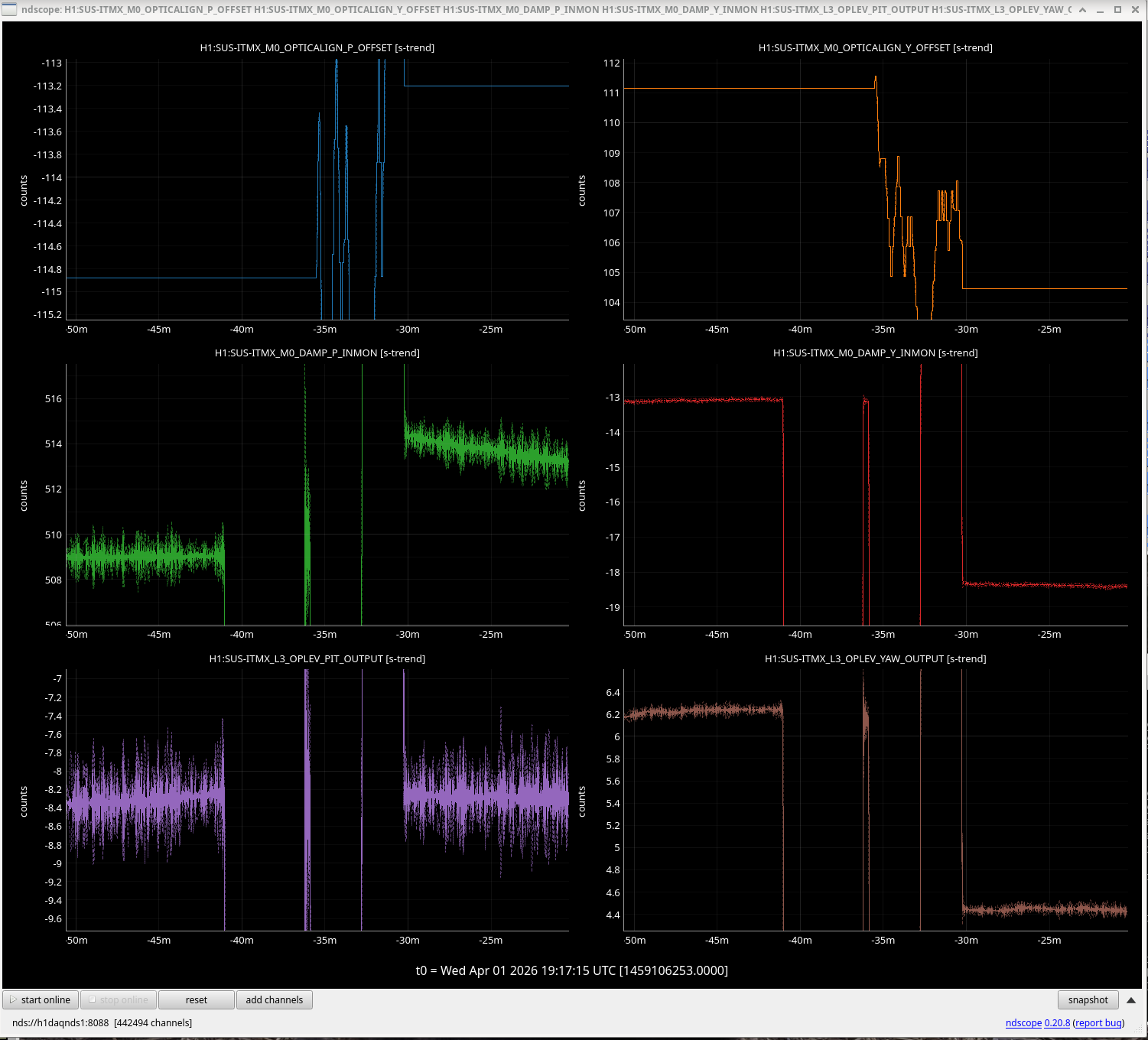Screen dimensions: 1148x1040
Task: Click inside the DAMP_P_INMON green trace plot
Action: pyautogui.click(x=317, y=495)
